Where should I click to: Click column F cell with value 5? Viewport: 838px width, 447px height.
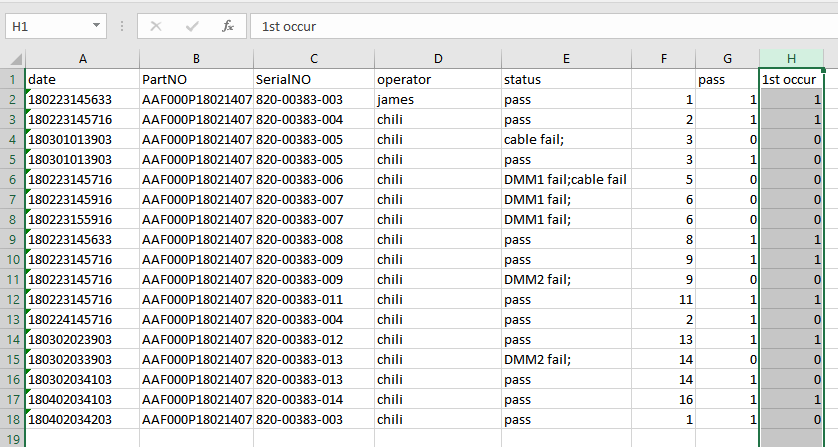(x=663, y=180)
